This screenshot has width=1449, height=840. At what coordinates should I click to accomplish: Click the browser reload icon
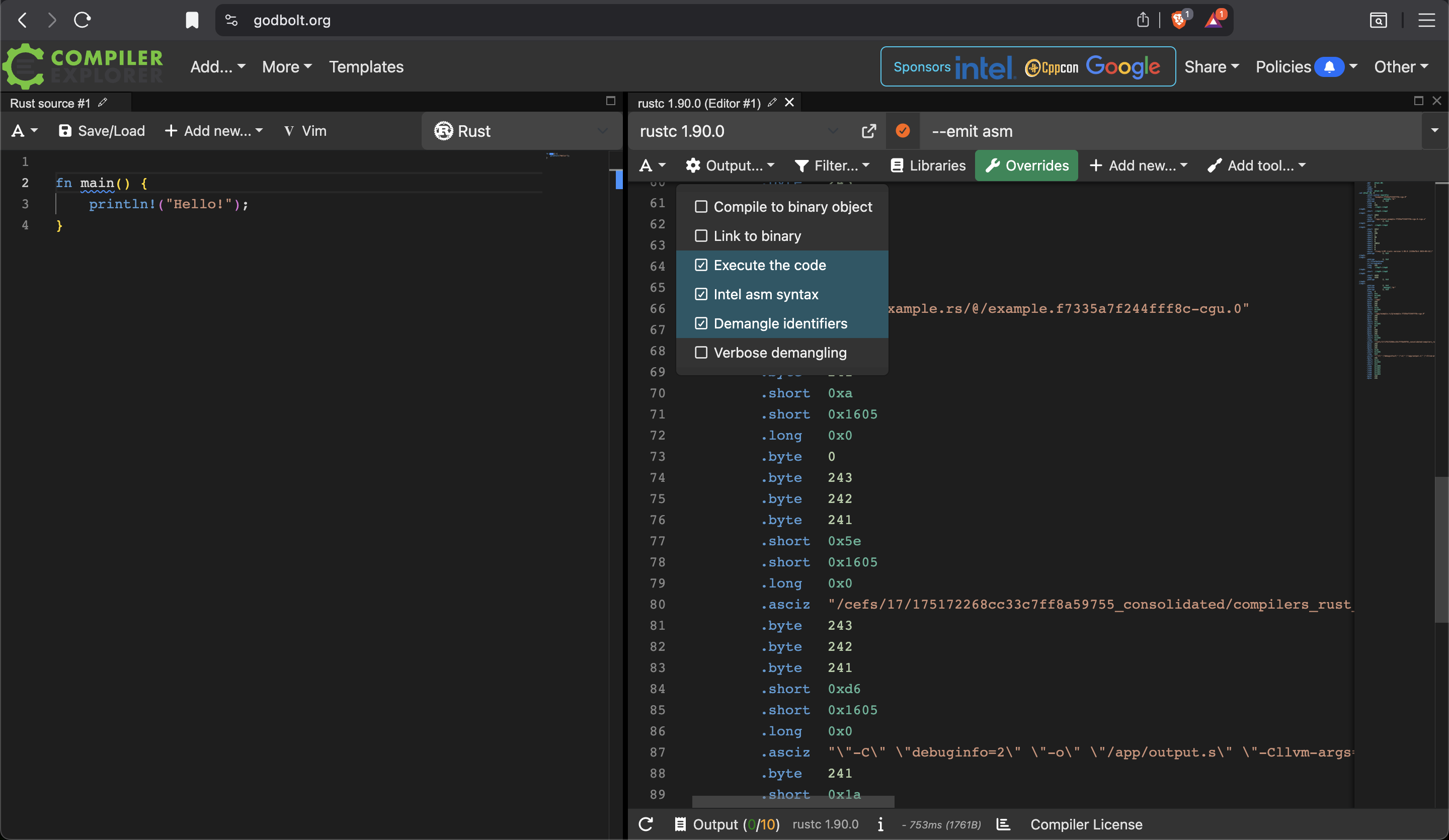click(82, 20)
